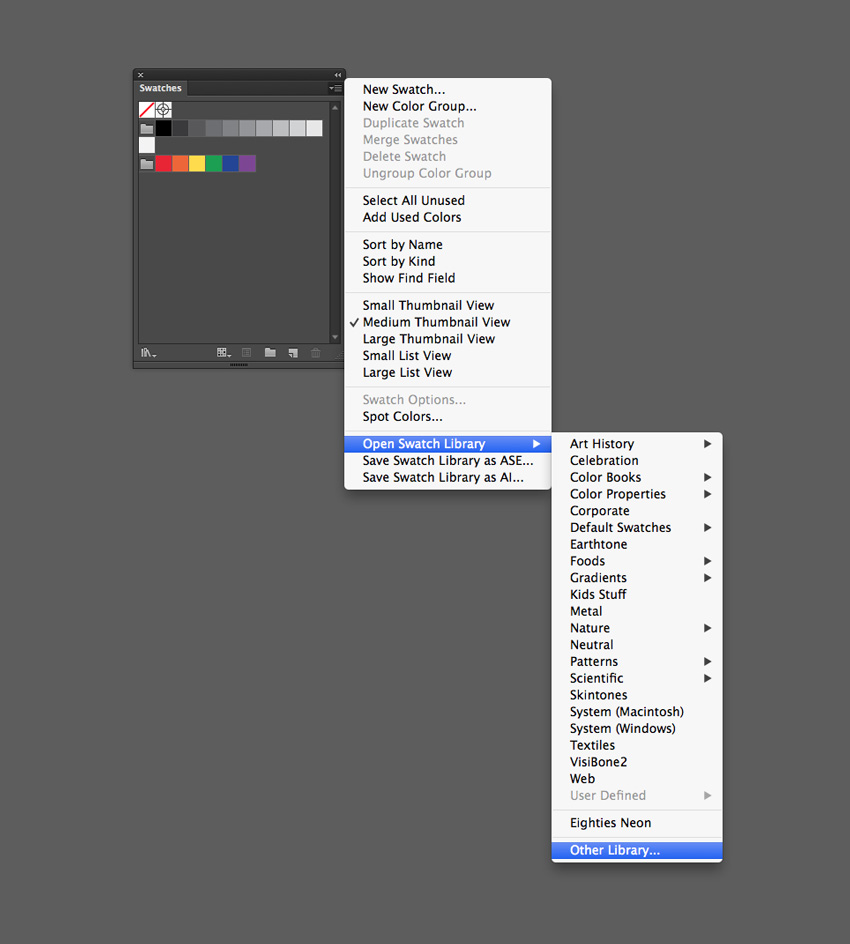850x944 pixels.
Task: Choose Sort by Name
Action: [447, 244]
